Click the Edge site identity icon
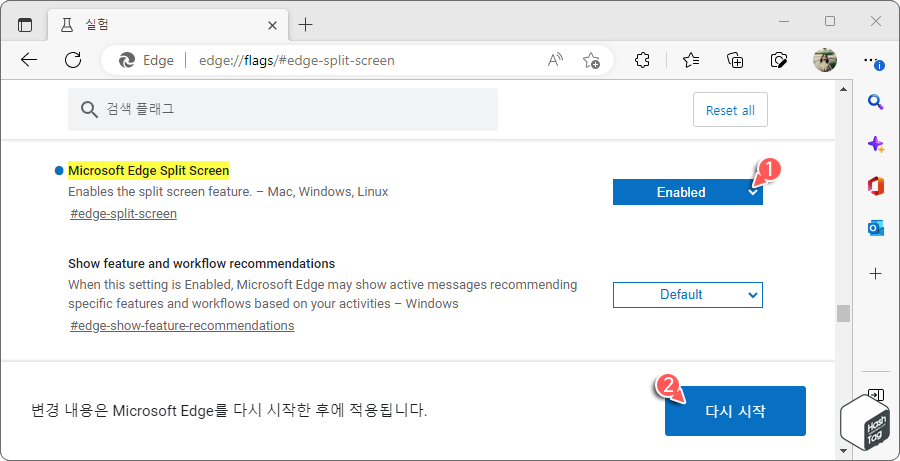 click(146, 60)
